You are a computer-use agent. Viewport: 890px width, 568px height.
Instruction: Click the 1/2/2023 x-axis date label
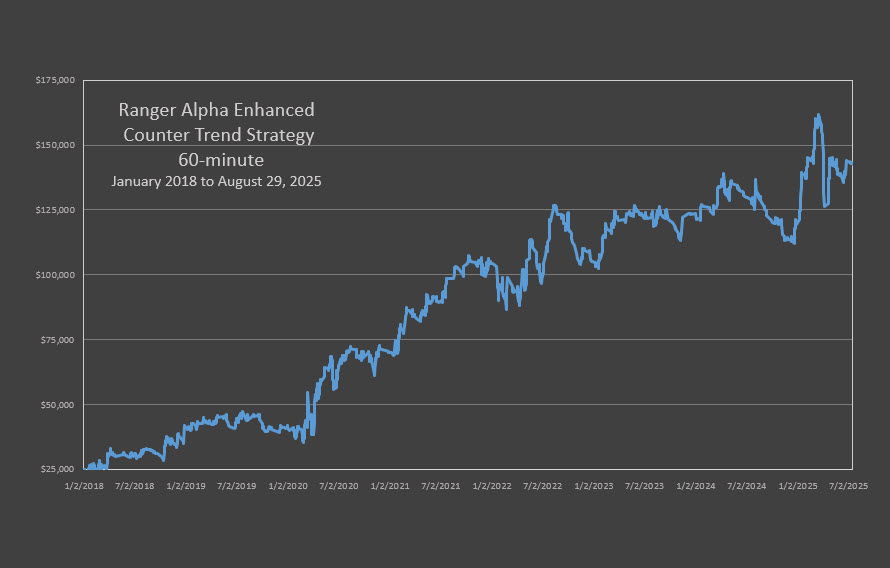point(594,486)
